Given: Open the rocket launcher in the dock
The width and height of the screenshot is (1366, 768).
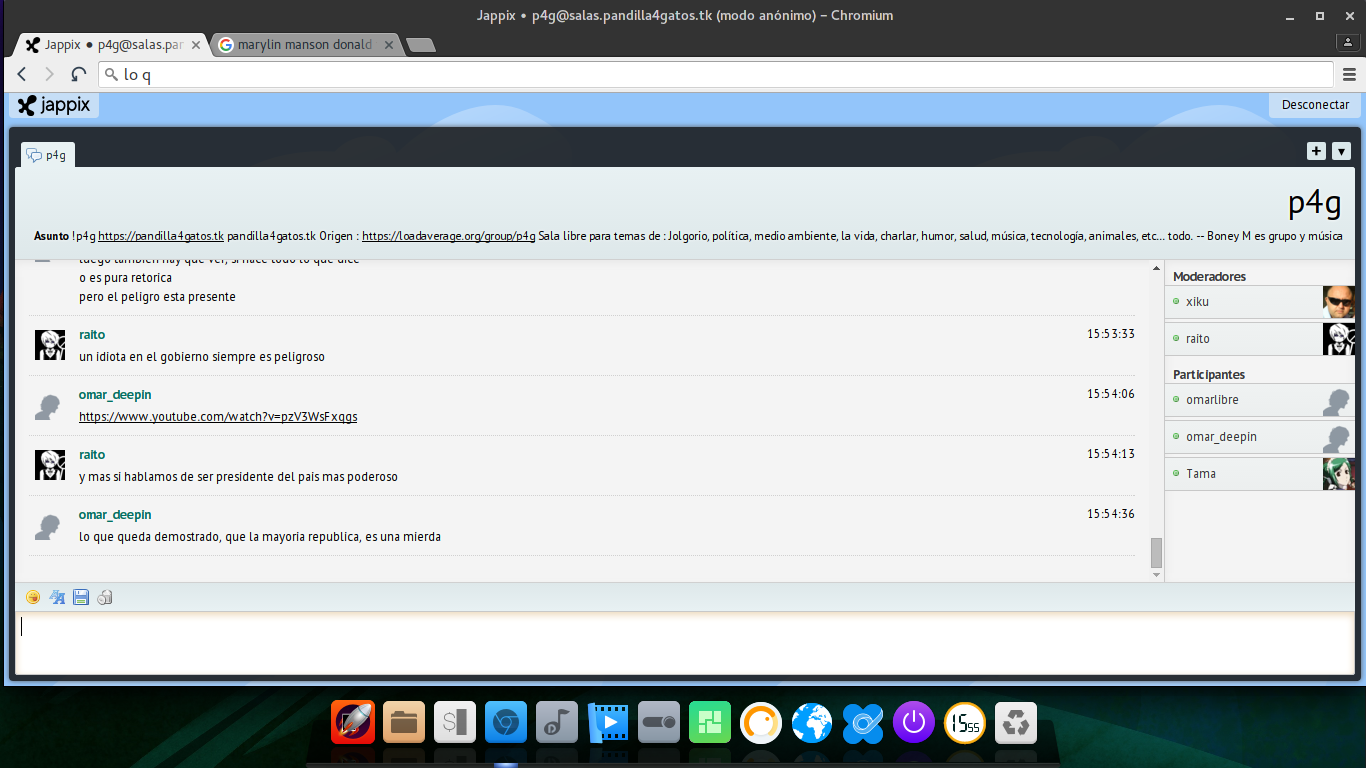Looking at the screenshot, I should (353, 722).
